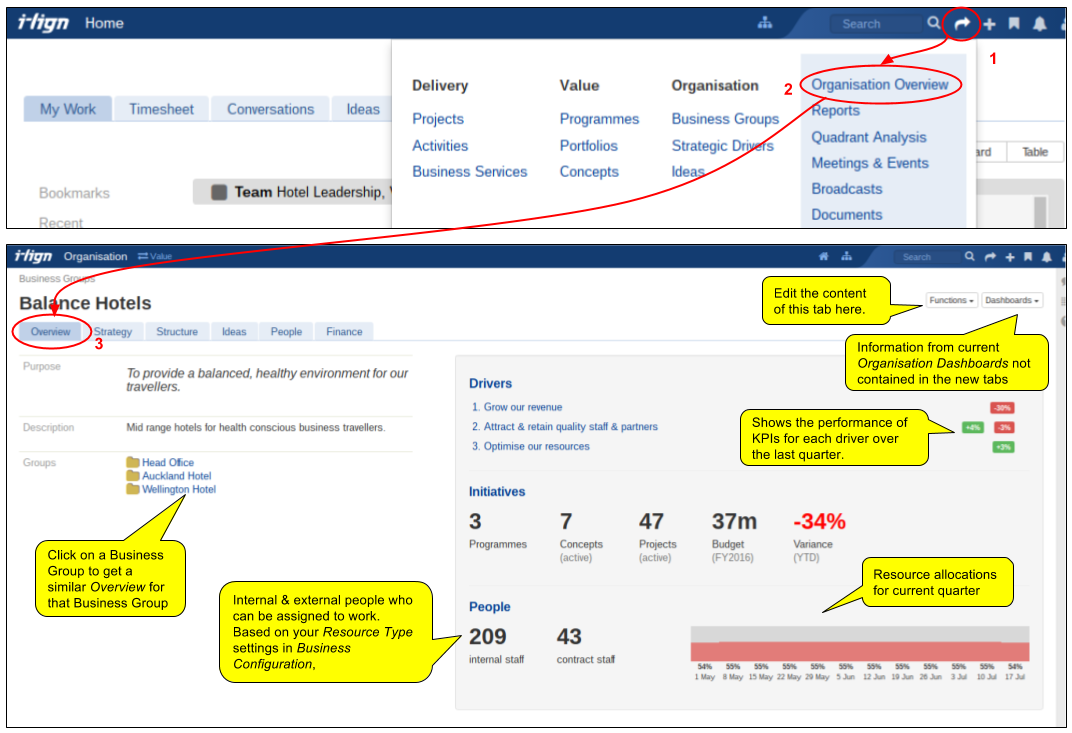This screenshot has width=1072, height=733.
Task: Switch to the Structure tab
Action: [x=177, y=332]
